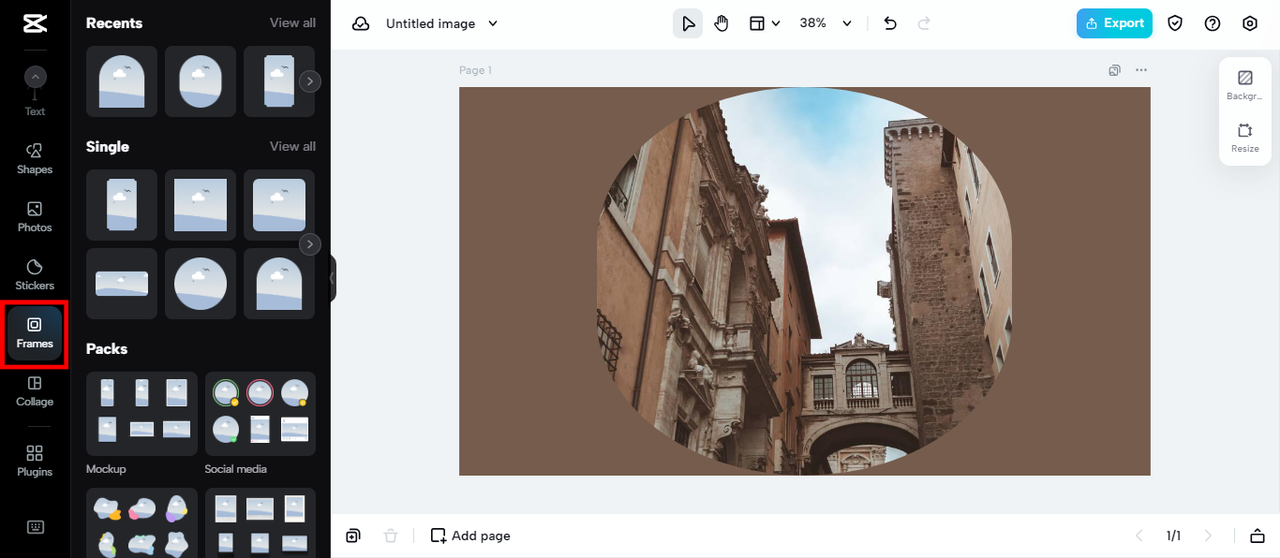
Task: Choose the arch frame in Recents
Action: tap(121, 81)
